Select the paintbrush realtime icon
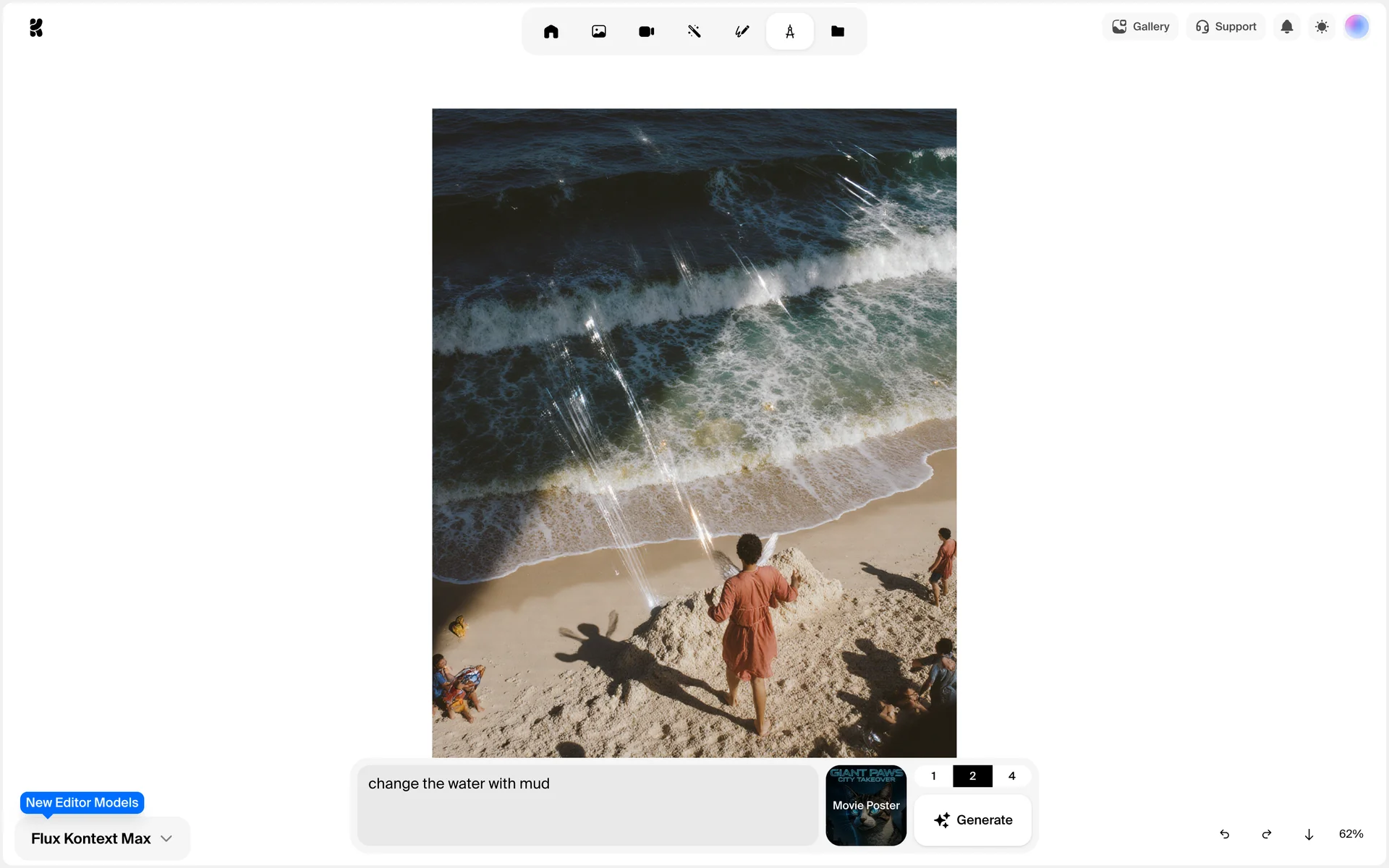 point(742,31)
